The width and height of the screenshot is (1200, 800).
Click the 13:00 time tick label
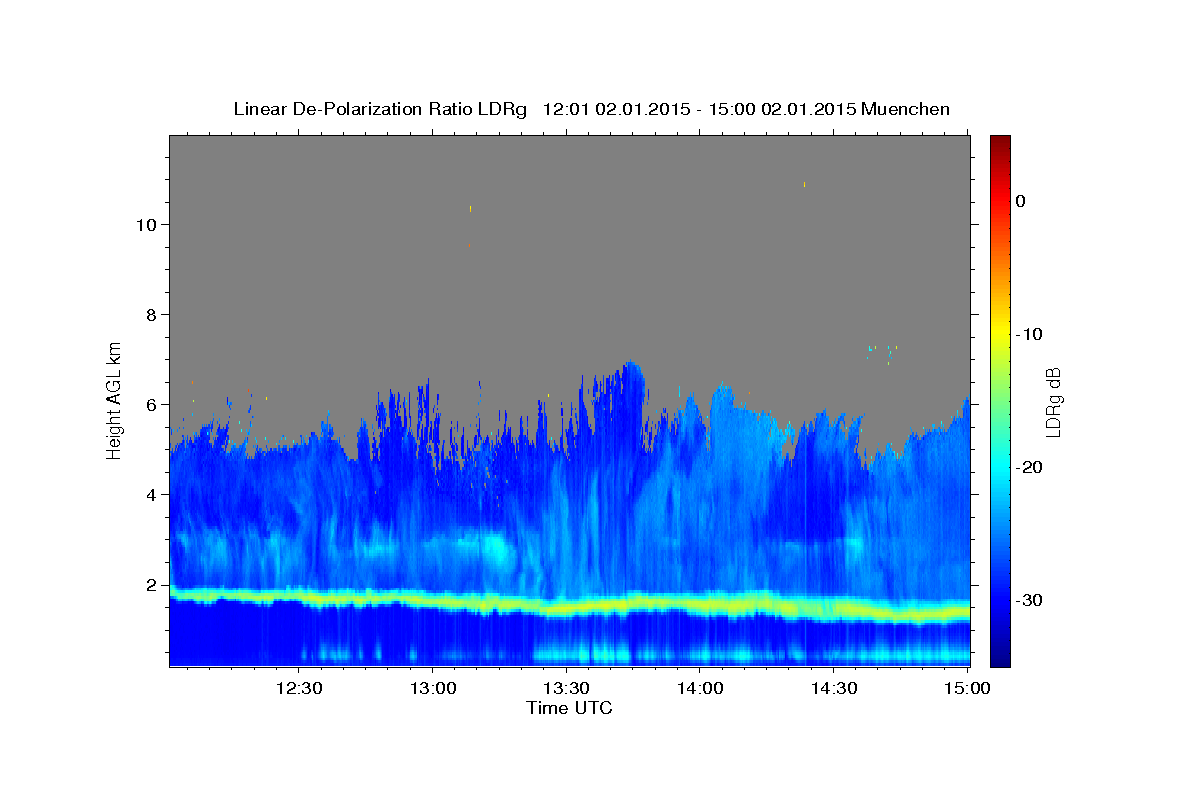click(x=433, y=689)
